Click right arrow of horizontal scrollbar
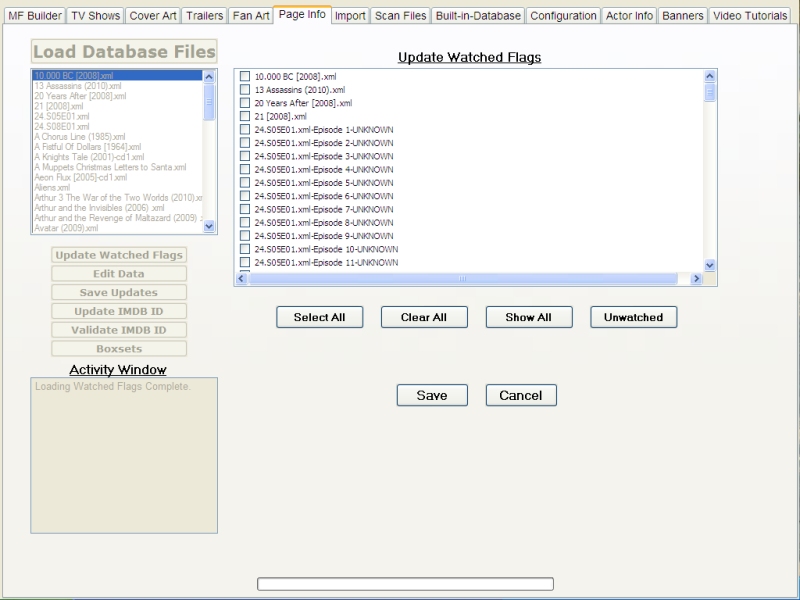Image resolution: width=800 pixels, height=600 pixels. pos(697,280)
